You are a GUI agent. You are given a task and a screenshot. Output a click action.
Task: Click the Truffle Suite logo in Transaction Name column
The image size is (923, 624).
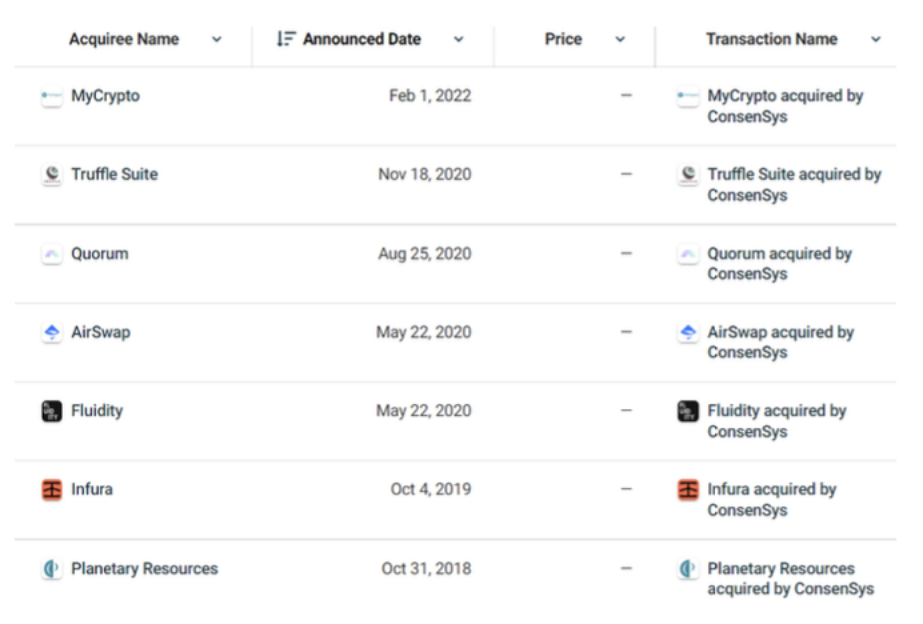click(688, 175)
